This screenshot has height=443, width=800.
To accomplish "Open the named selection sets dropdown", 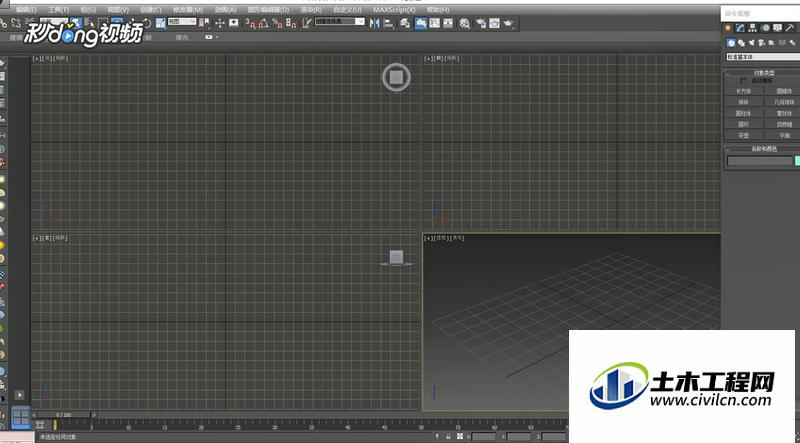I will click(340, 22).
